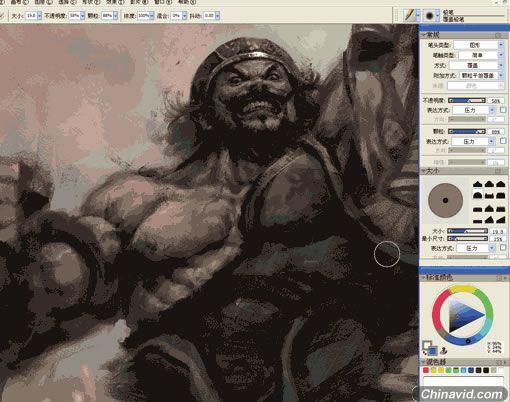Select the last profile in third row

[500, 209]
